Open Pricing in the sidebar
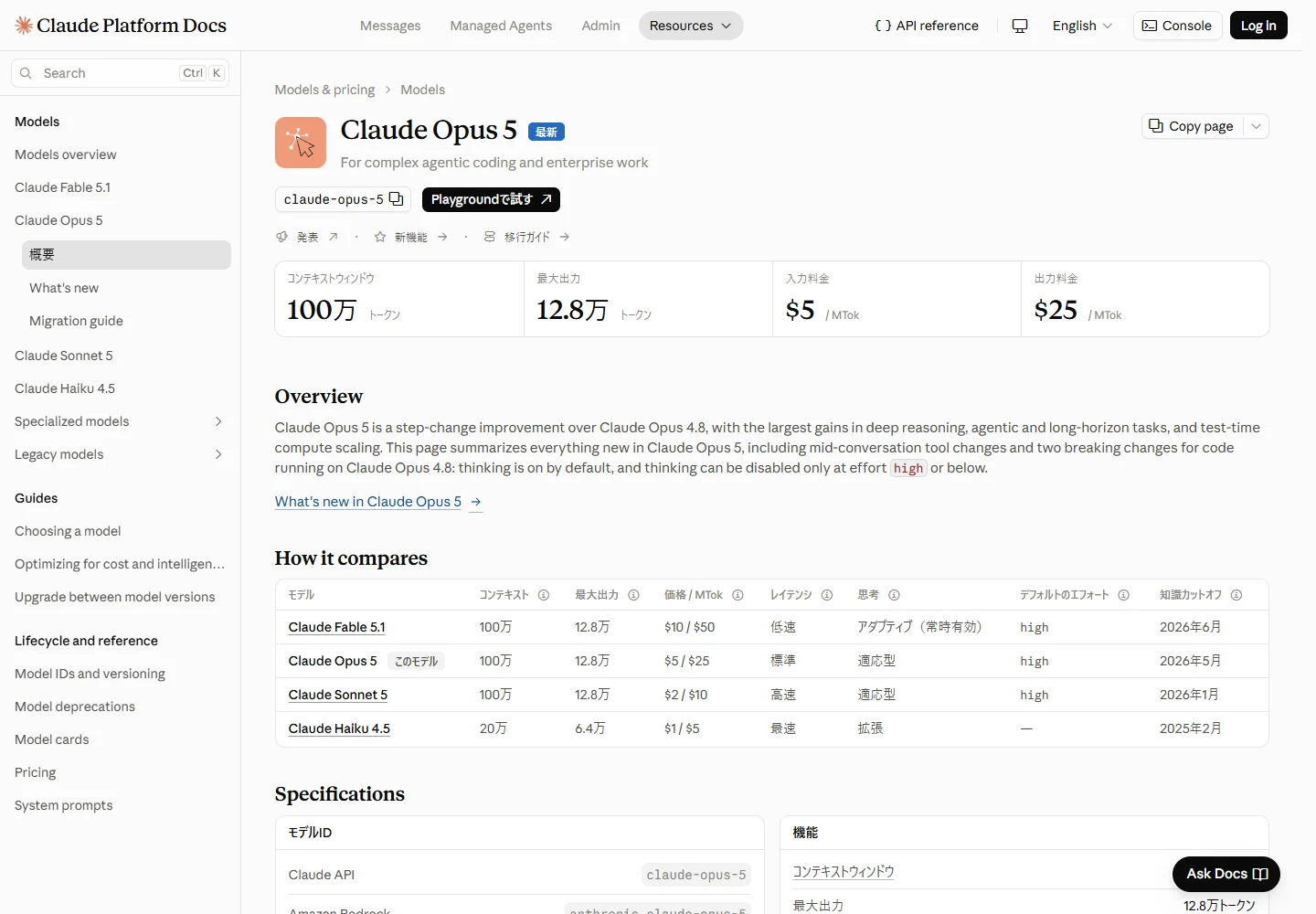The width and height of the screenshot is (1316, 914). (36, 772)
